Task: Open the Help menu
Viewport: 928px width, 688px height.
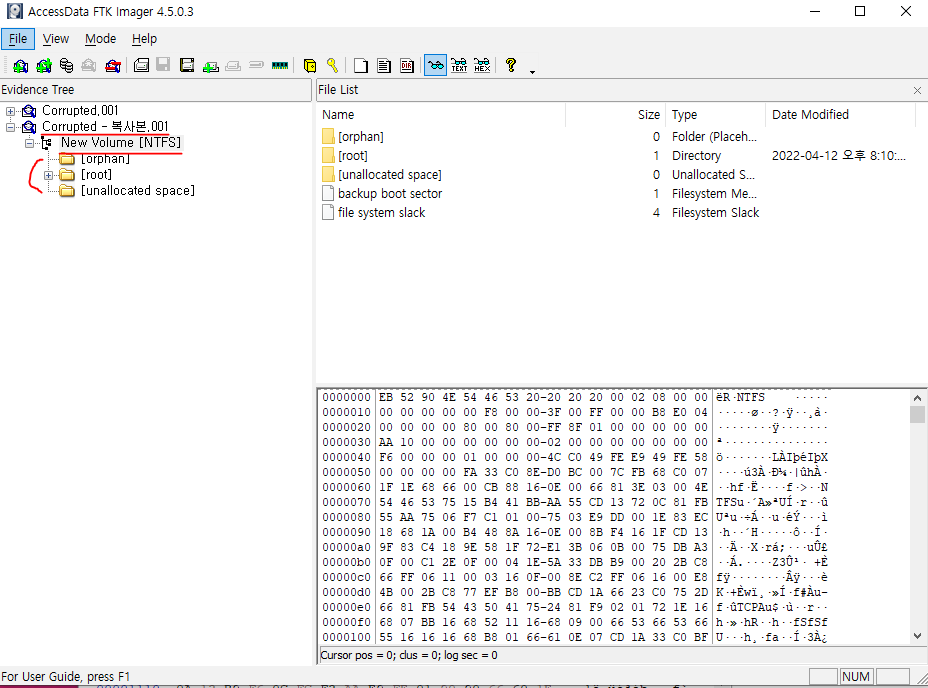Action: coord(144,39)
